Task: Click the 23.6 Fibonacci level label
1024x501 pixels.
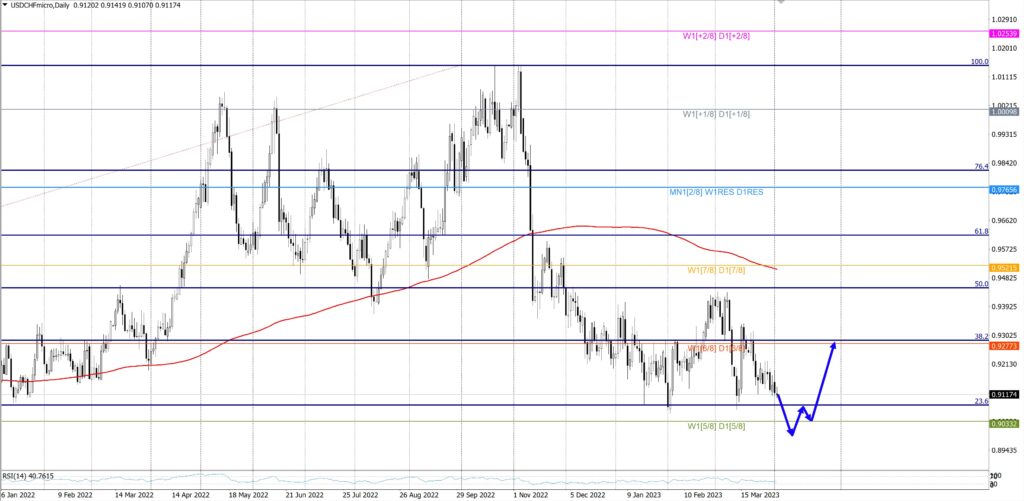Action: 981,401
